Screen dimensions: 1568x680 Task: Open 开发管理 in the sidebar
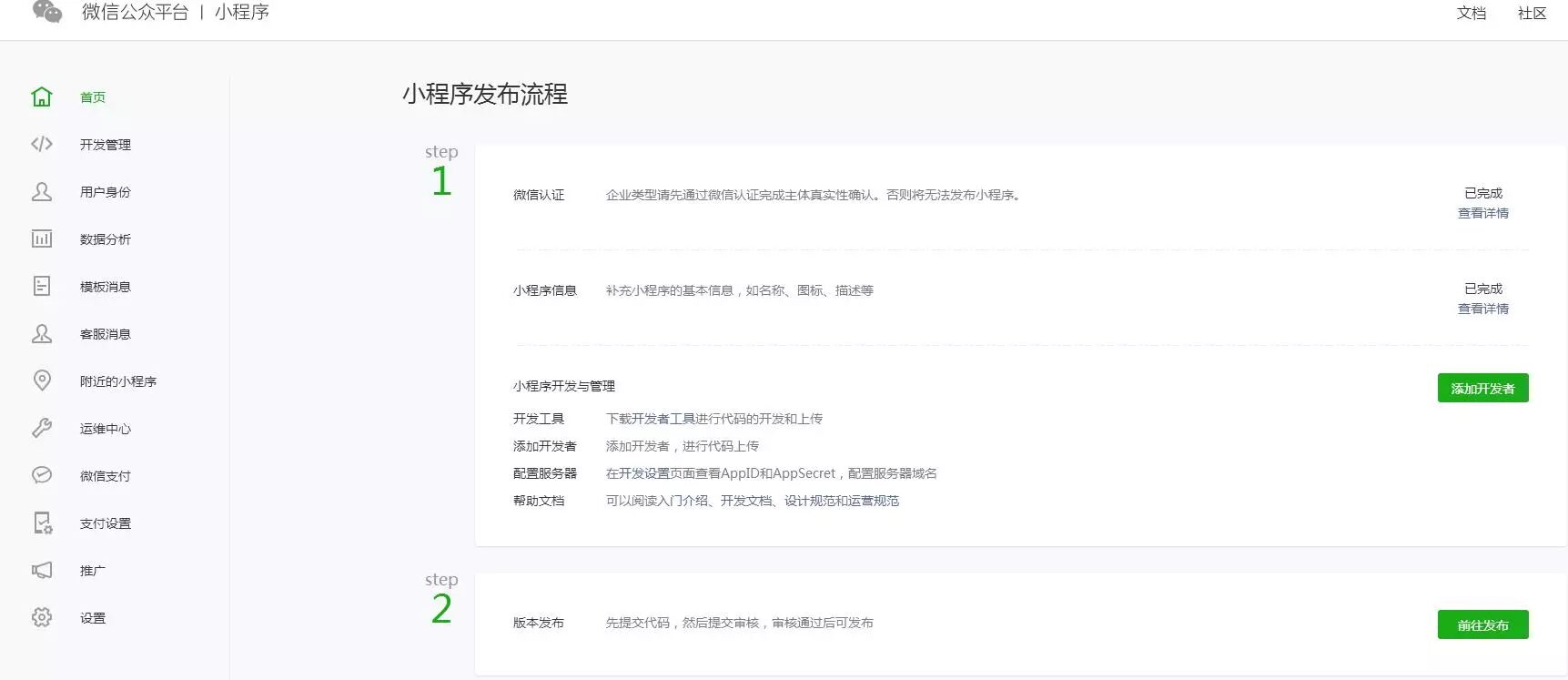coord(106,145)
